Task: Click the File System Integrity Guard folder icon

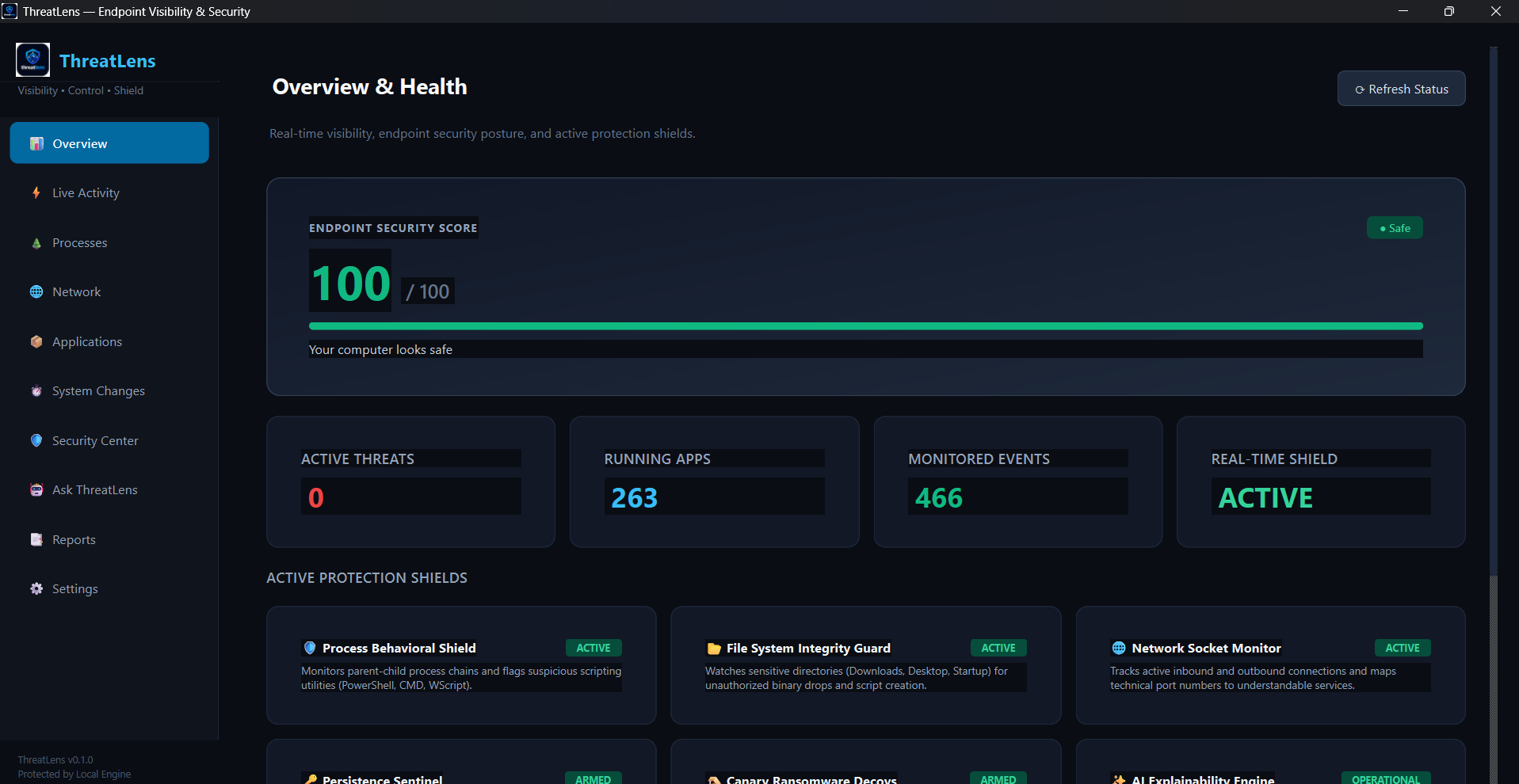Action: [714, 648]
